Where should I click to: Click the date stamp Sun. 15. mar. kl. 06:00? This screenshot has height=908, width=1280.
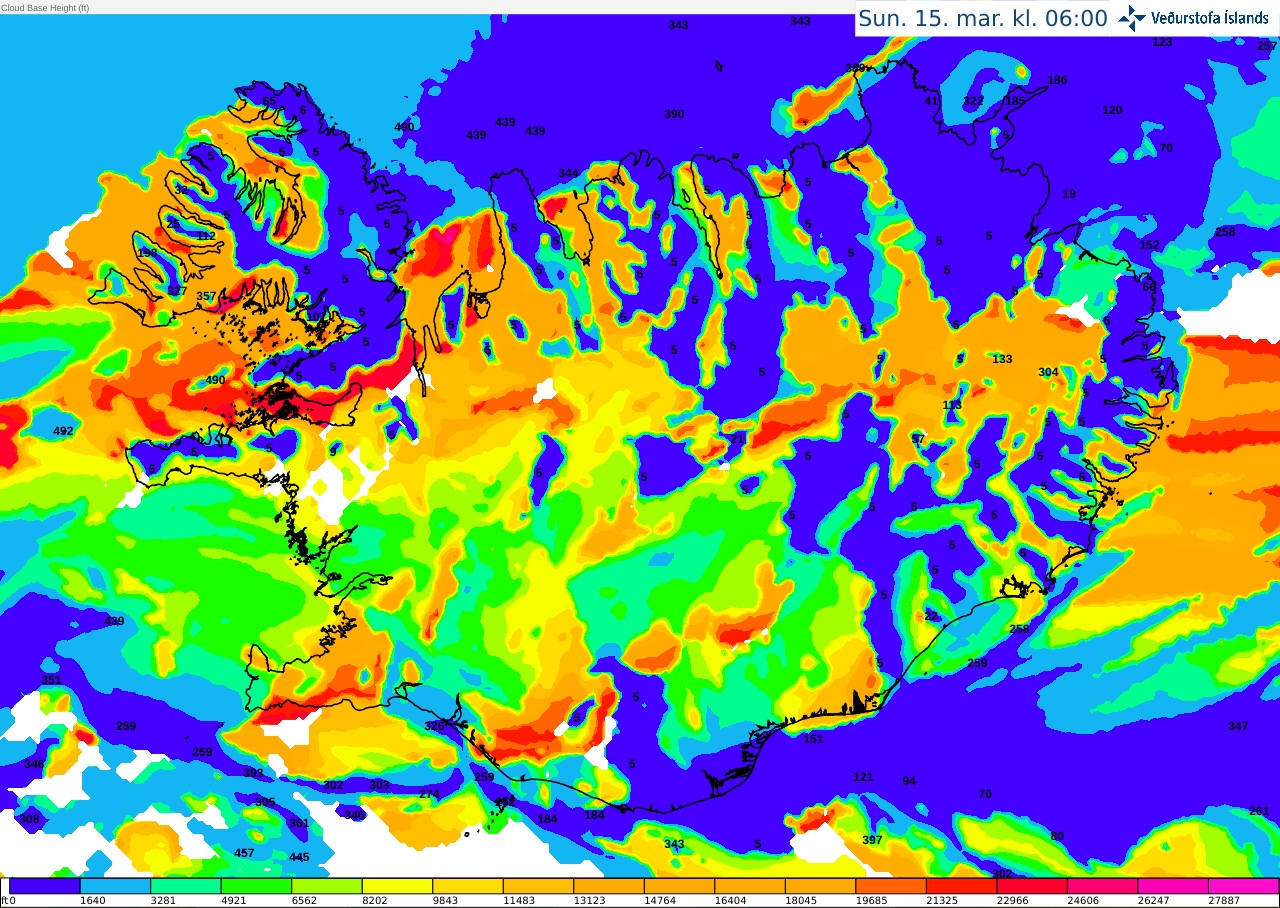pos(983,18)
